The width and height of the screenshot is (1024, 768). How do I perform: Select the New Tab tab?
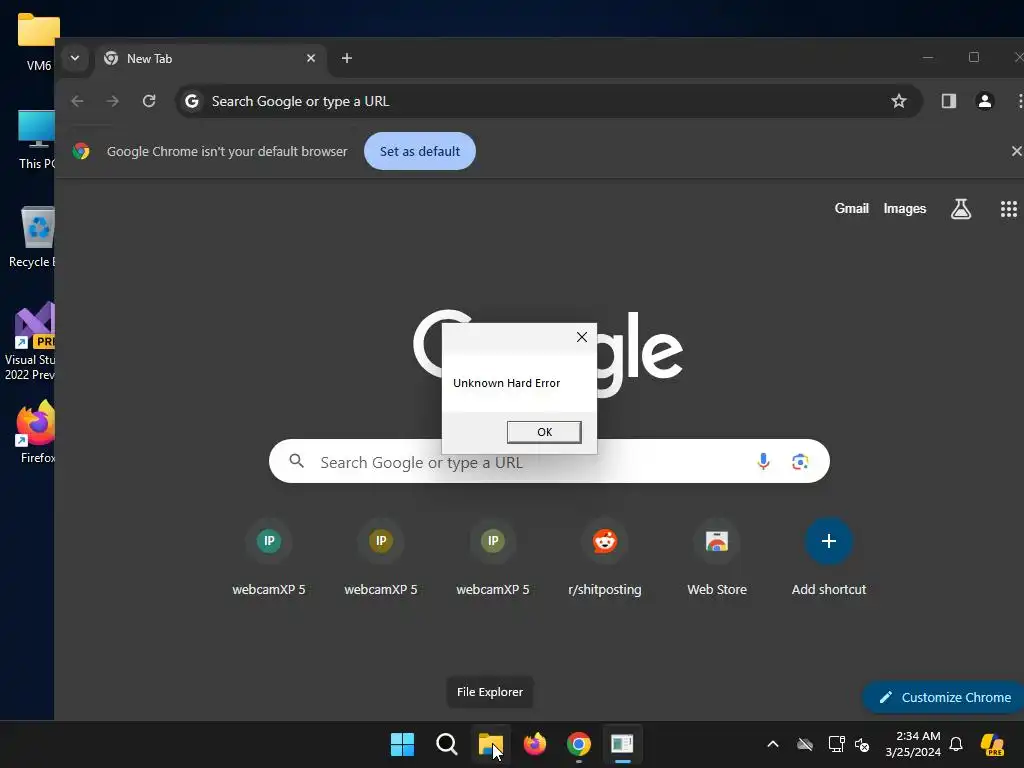tap(209, 59)
